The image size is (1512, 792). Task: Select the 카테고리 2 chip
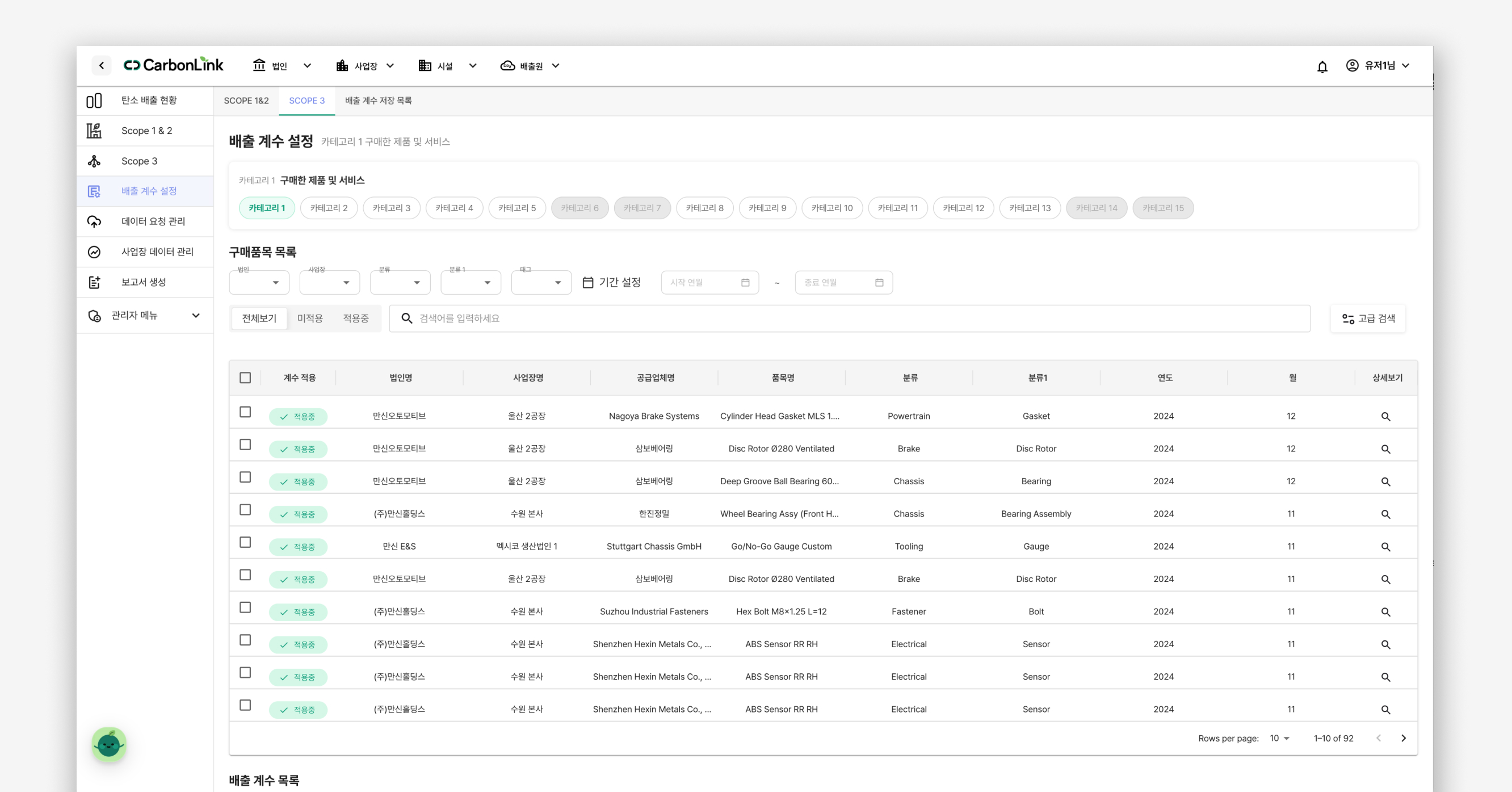tap(329, 208)
